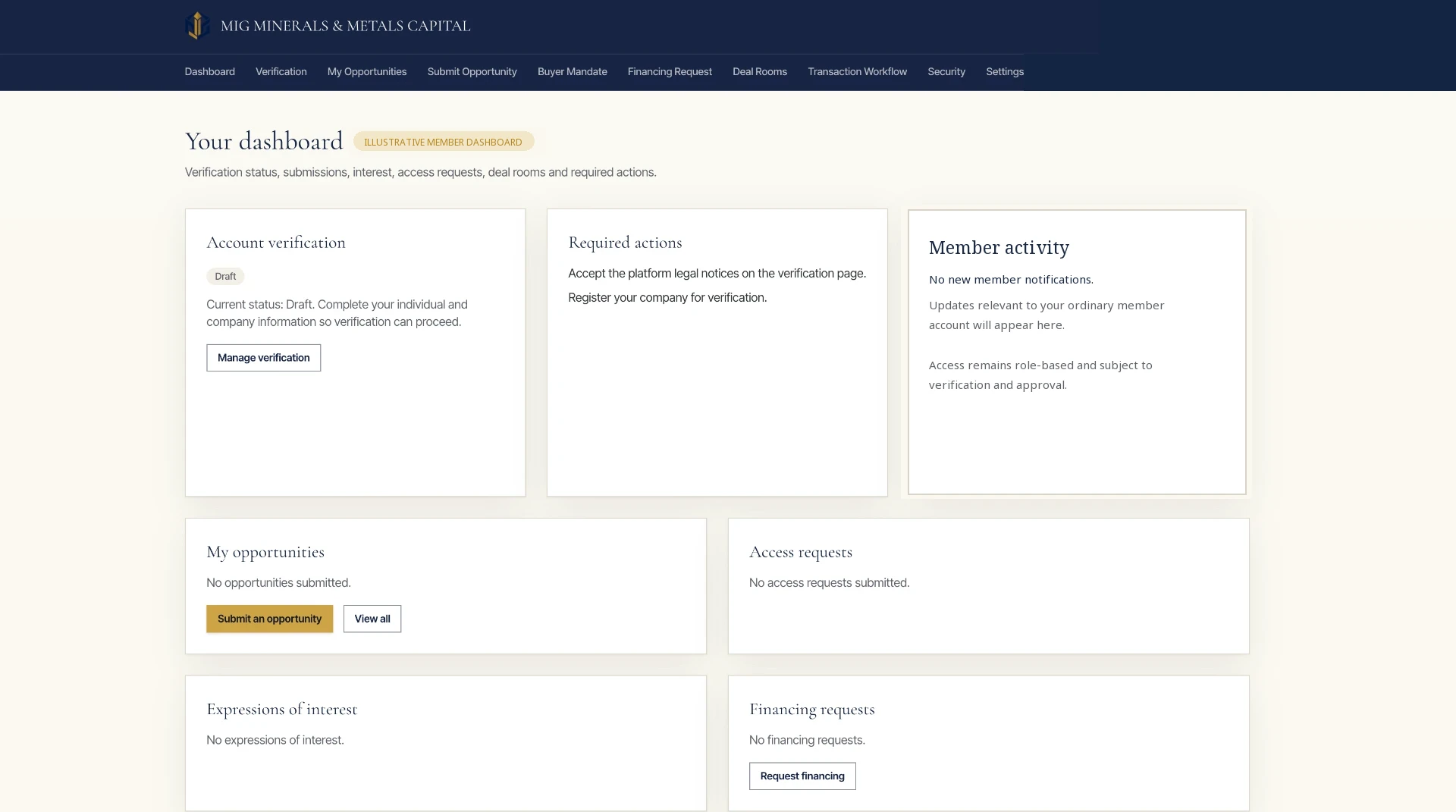Go to the Dashboard nav item

[x=209, y=71]
